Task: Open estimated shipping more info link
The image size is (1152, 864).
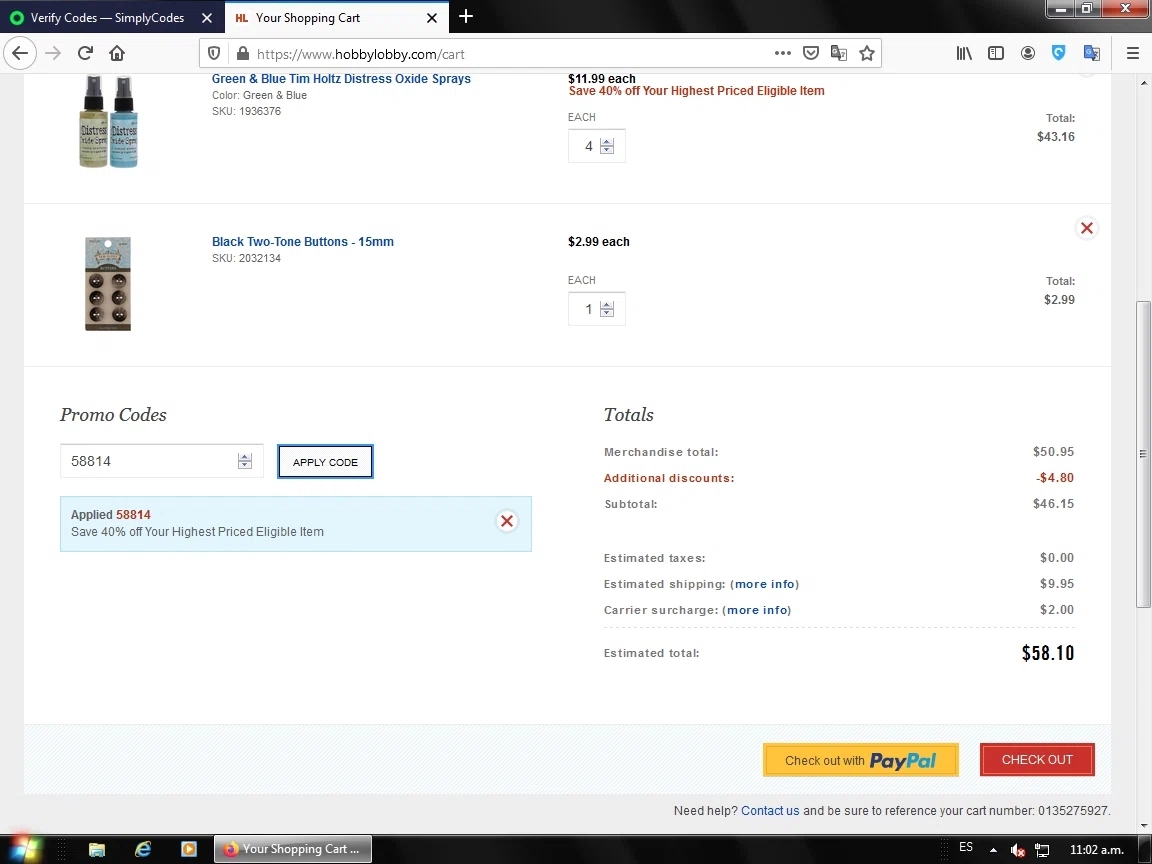Action: [x=765, y=584]
